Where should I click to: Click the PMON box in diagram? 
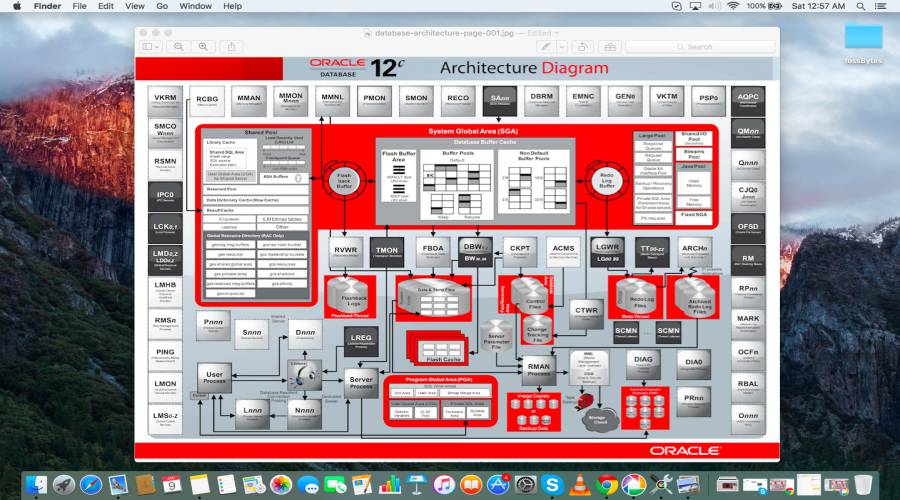point(374,101)
